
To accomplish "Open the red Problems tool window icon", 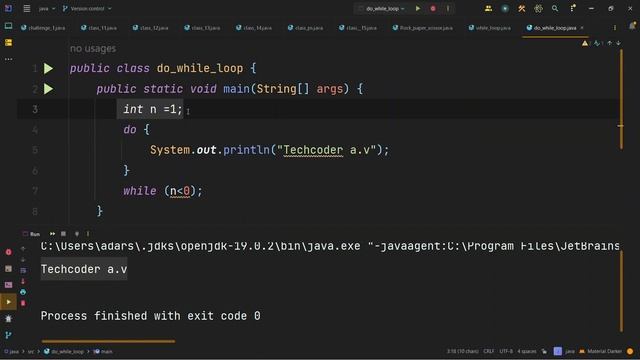I will click(8, 252).
